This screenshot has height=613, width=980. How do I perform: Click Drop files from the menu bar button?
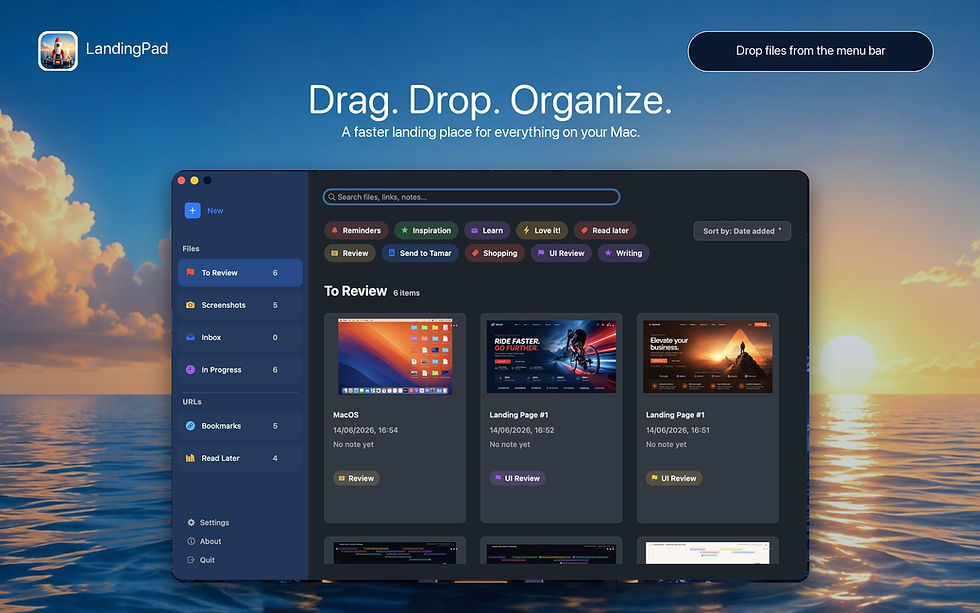[811, 51]
